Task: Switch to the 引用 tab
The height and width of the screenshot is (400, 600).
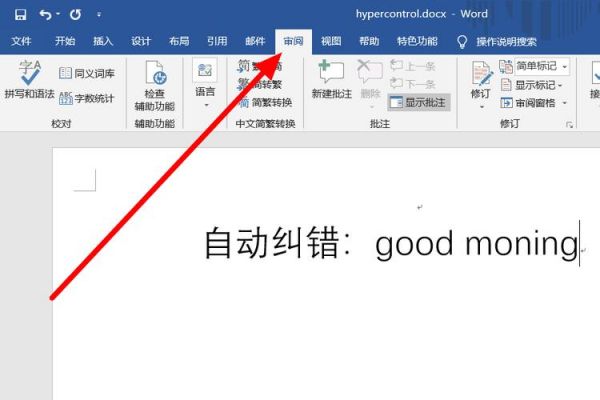Action: [x=217, y=41]
